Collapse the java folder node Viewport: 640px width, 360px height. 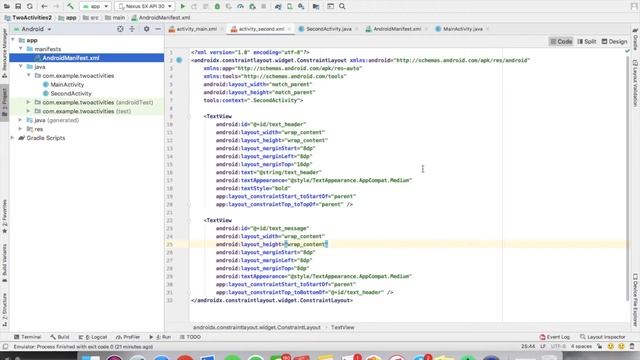tap(21, 66)
